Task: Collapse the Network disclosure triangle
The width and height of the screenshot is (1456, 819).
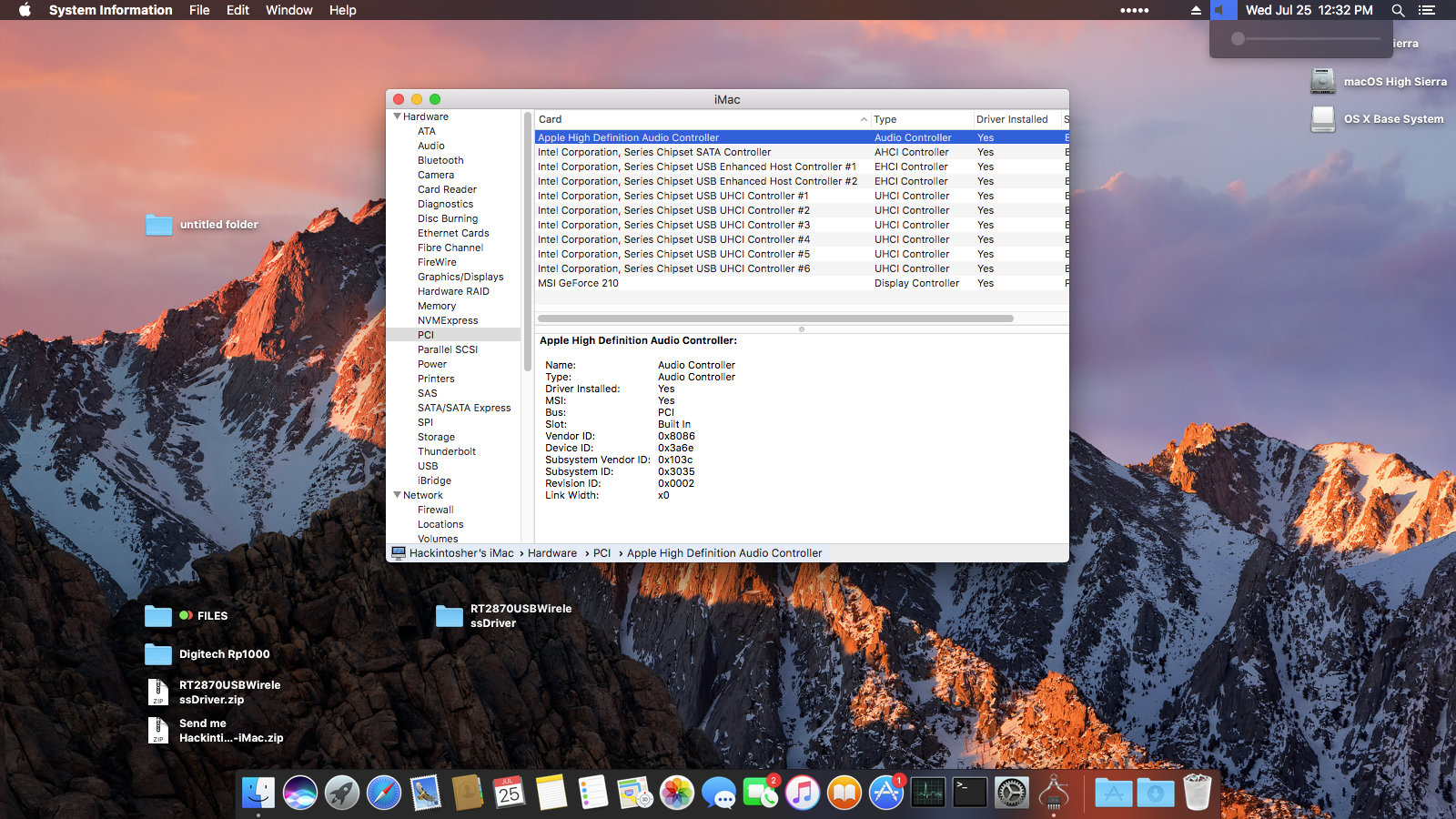Action: 398,495
